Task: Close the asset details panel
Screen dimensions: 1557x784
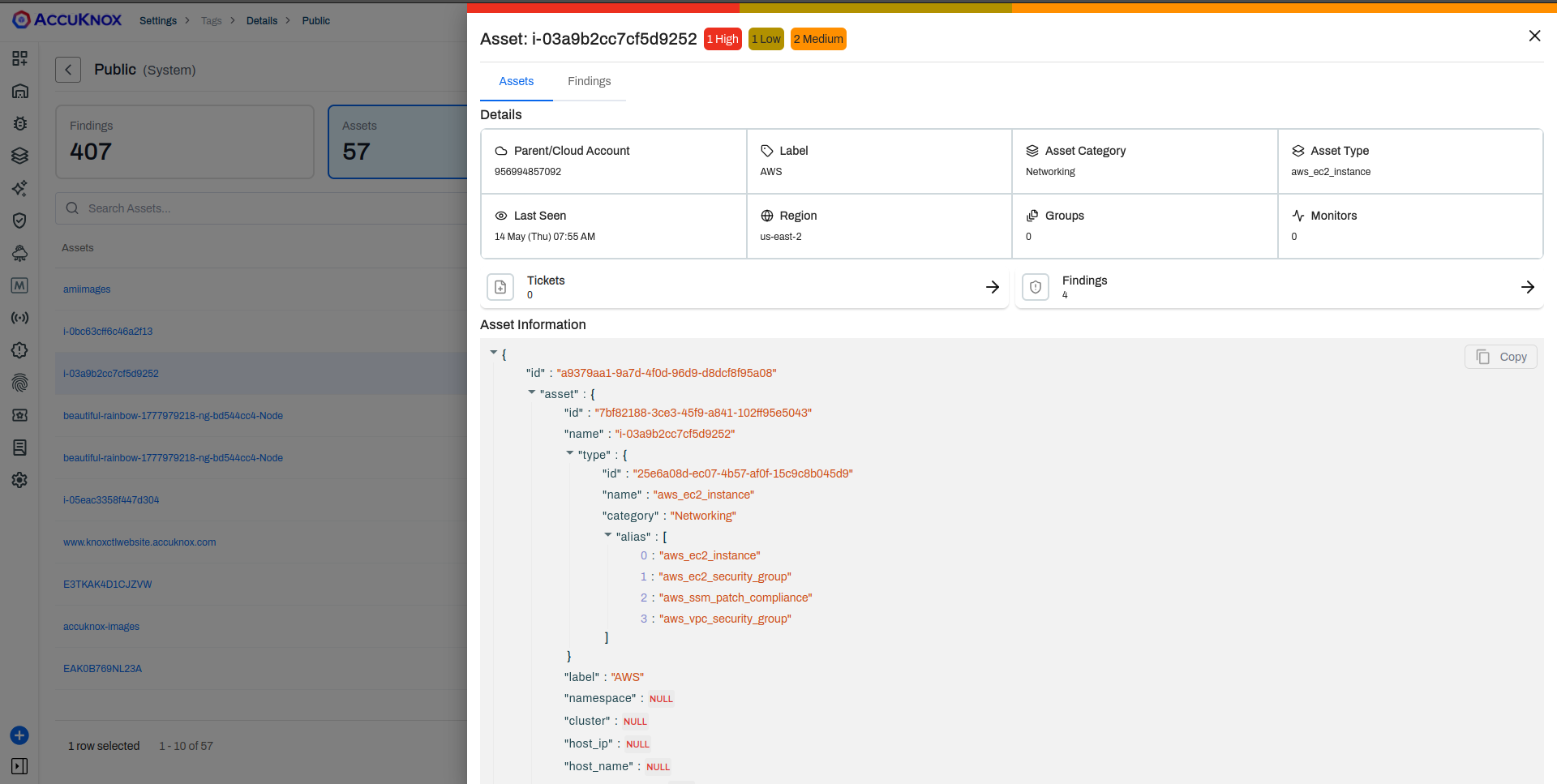Action: (1534, 36)
